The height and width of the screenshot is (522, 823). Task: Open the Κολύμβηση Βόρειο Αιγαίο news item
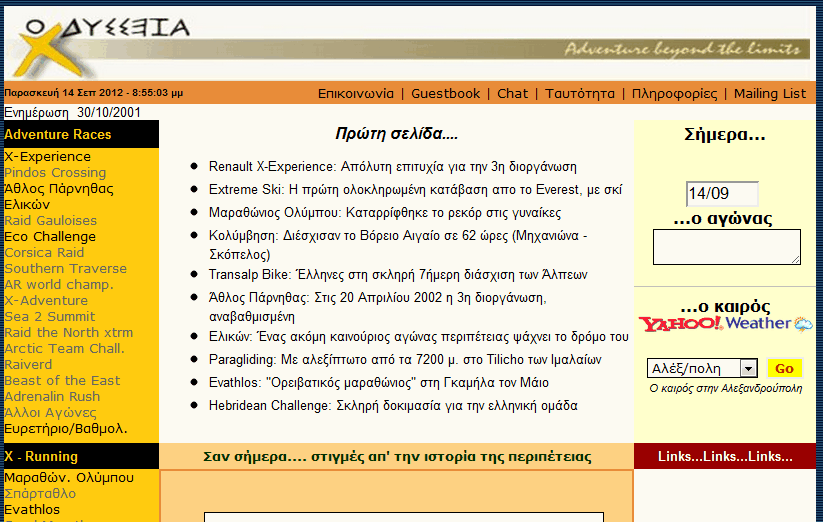tap(398, 244)
